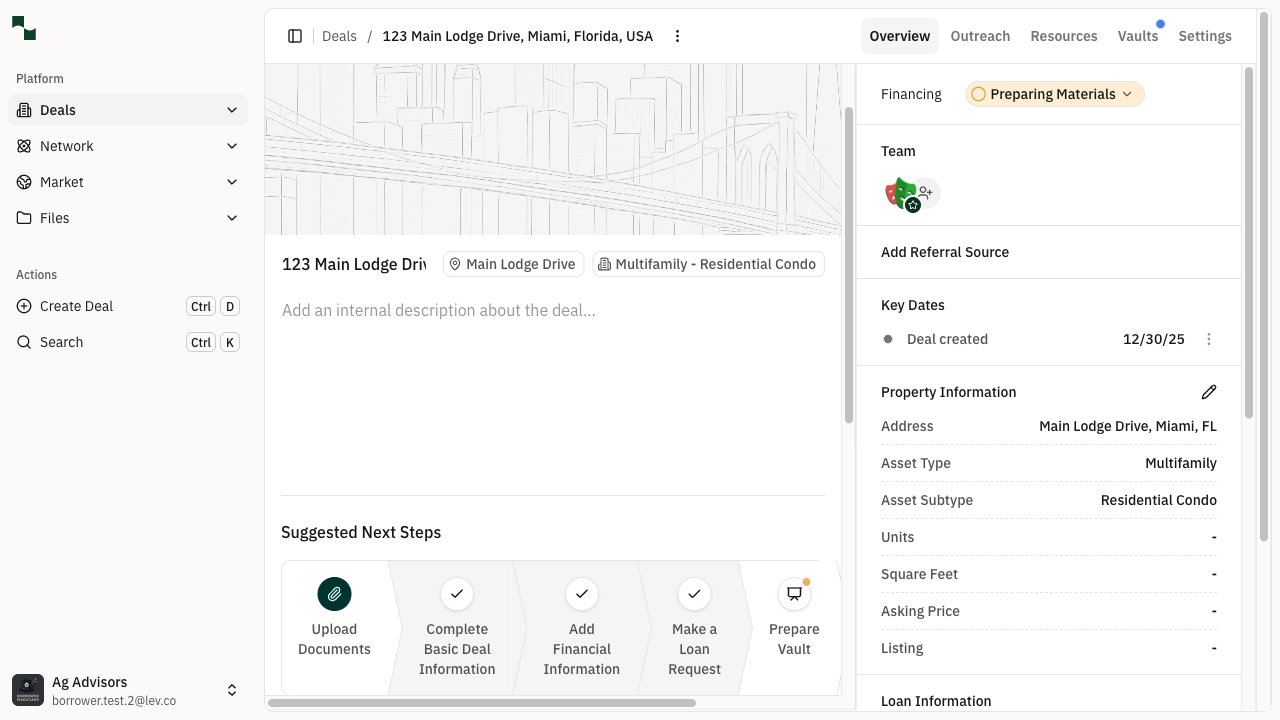The width and height of the screenshot is (1280, 720).
Task: Open Files with the folder icon
Action: pos(23,218)
